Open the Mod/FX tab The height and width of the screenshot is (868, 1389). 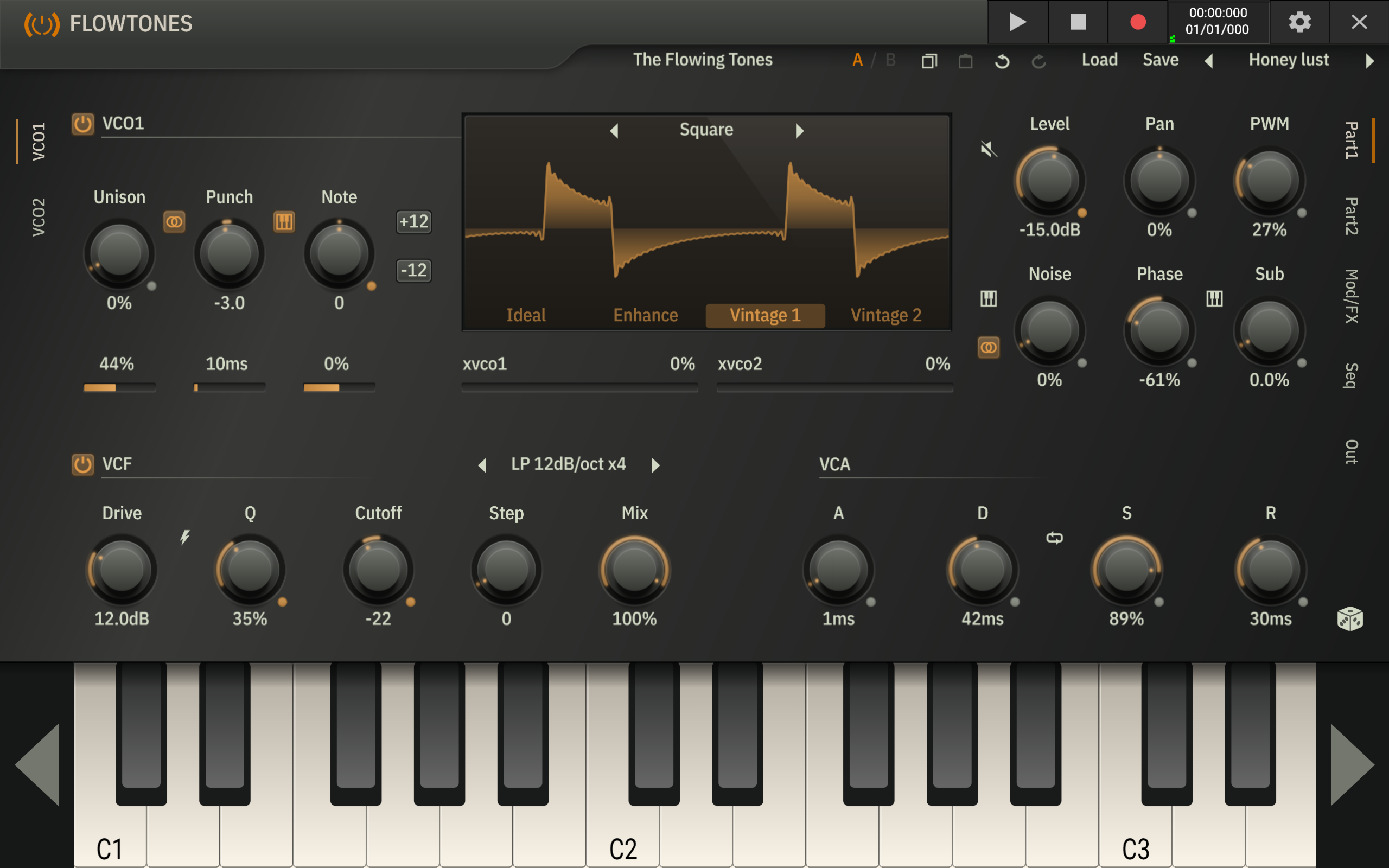1351,296
